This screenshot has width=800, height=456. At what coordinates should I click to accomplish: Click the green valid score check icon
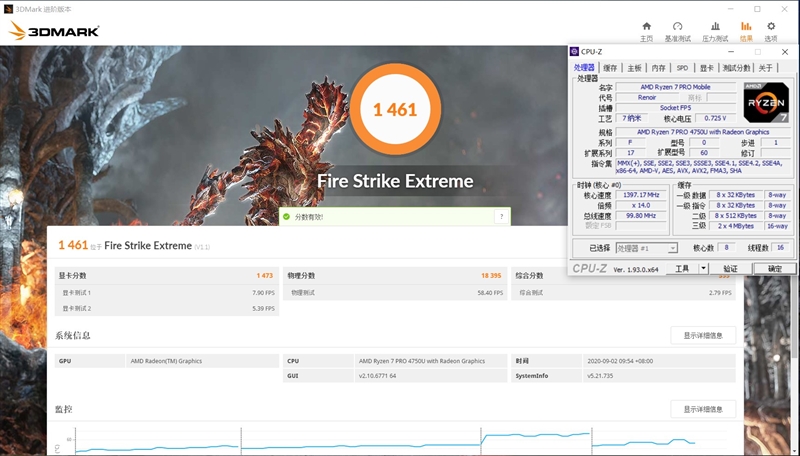(286, 217)
